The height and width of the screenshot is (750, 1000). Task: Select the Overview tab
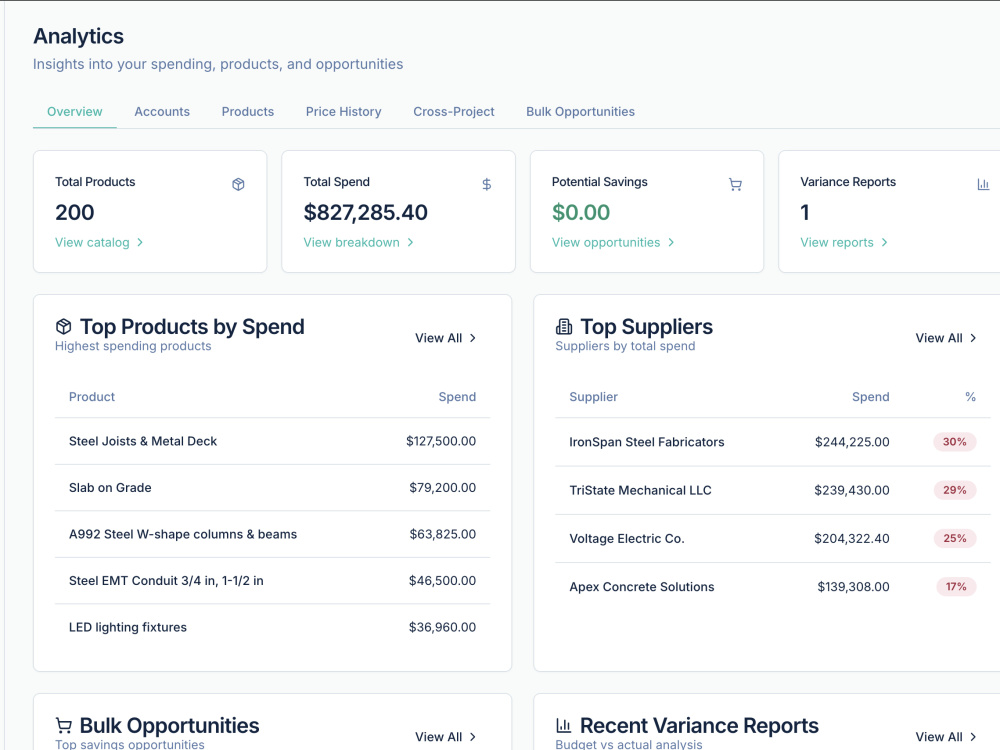pyautogui.click(x=75, y=112)
